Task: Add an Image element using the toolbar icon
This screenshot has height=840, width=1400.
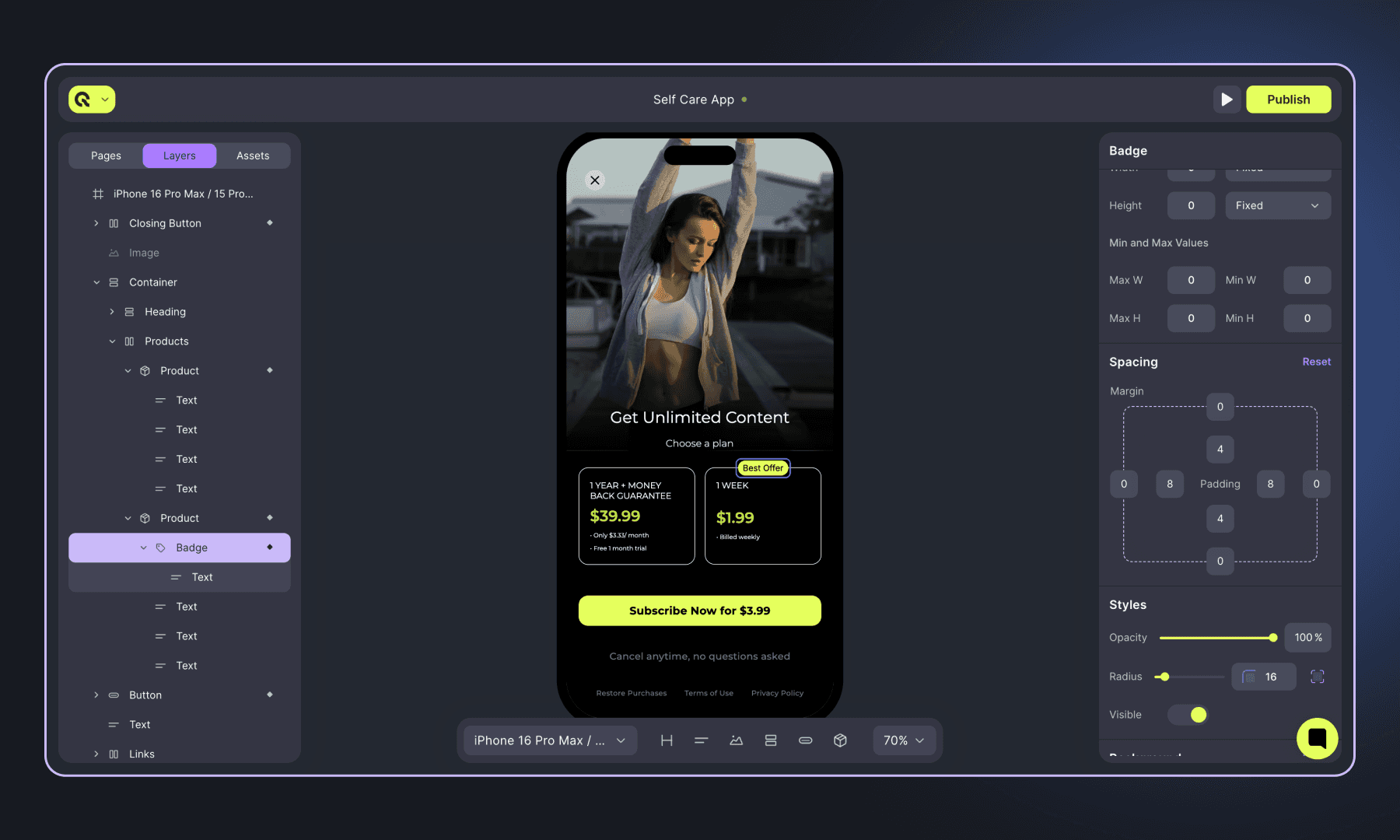Action: (x=736, y=740)
